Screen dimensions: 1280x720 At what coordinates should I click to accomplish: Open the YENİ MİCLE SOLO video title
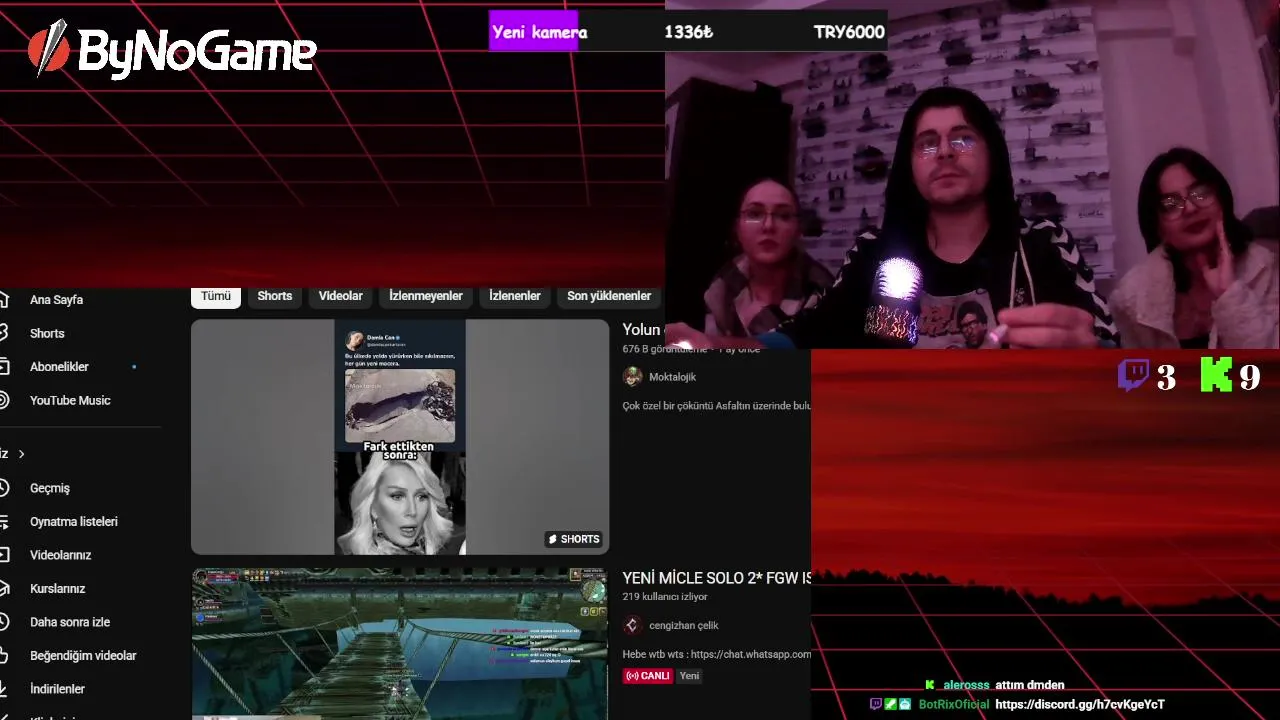716,578
